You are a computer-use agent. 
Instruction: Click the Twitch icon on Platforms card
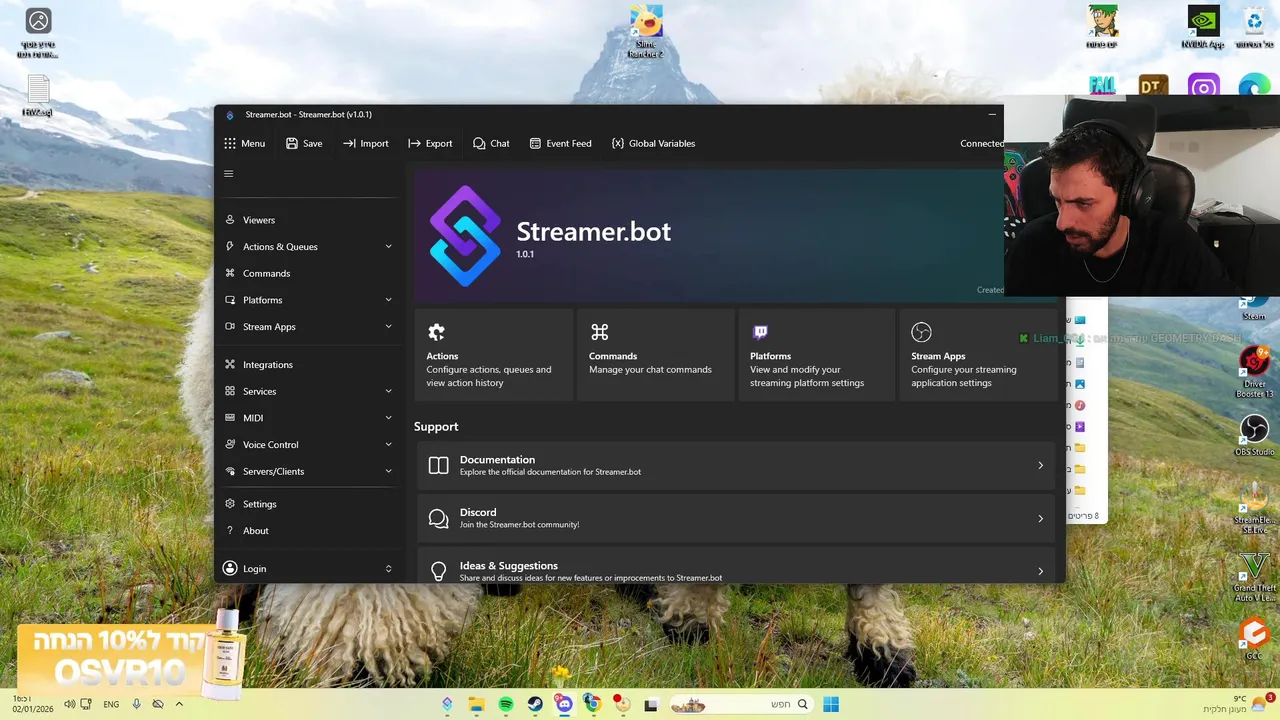[760, 332]
